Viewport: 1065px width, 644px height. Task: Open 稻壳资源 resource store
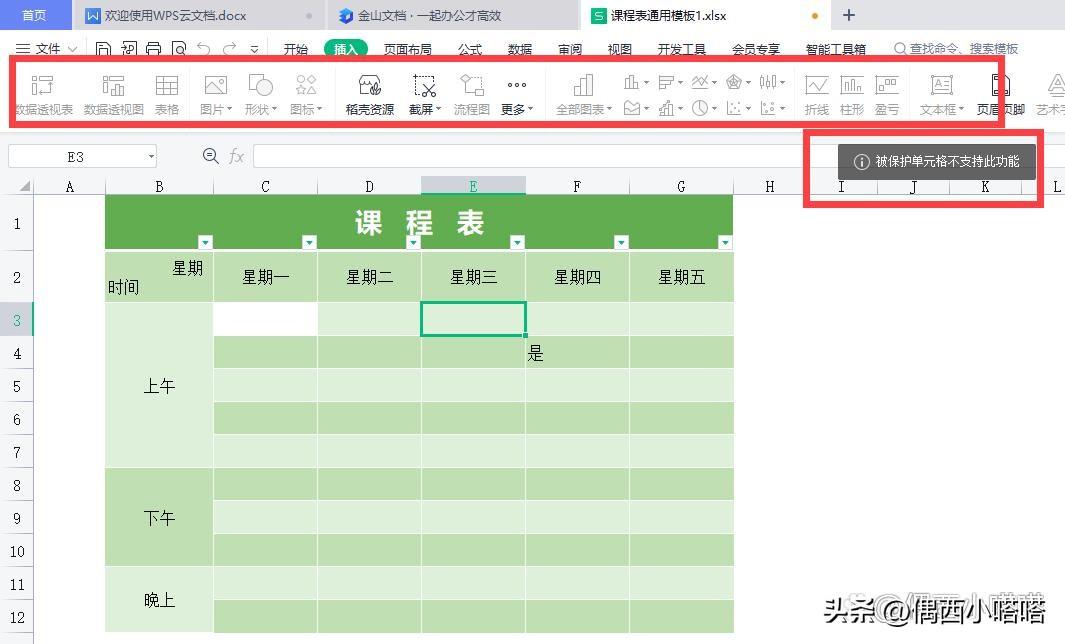(369, 94)
